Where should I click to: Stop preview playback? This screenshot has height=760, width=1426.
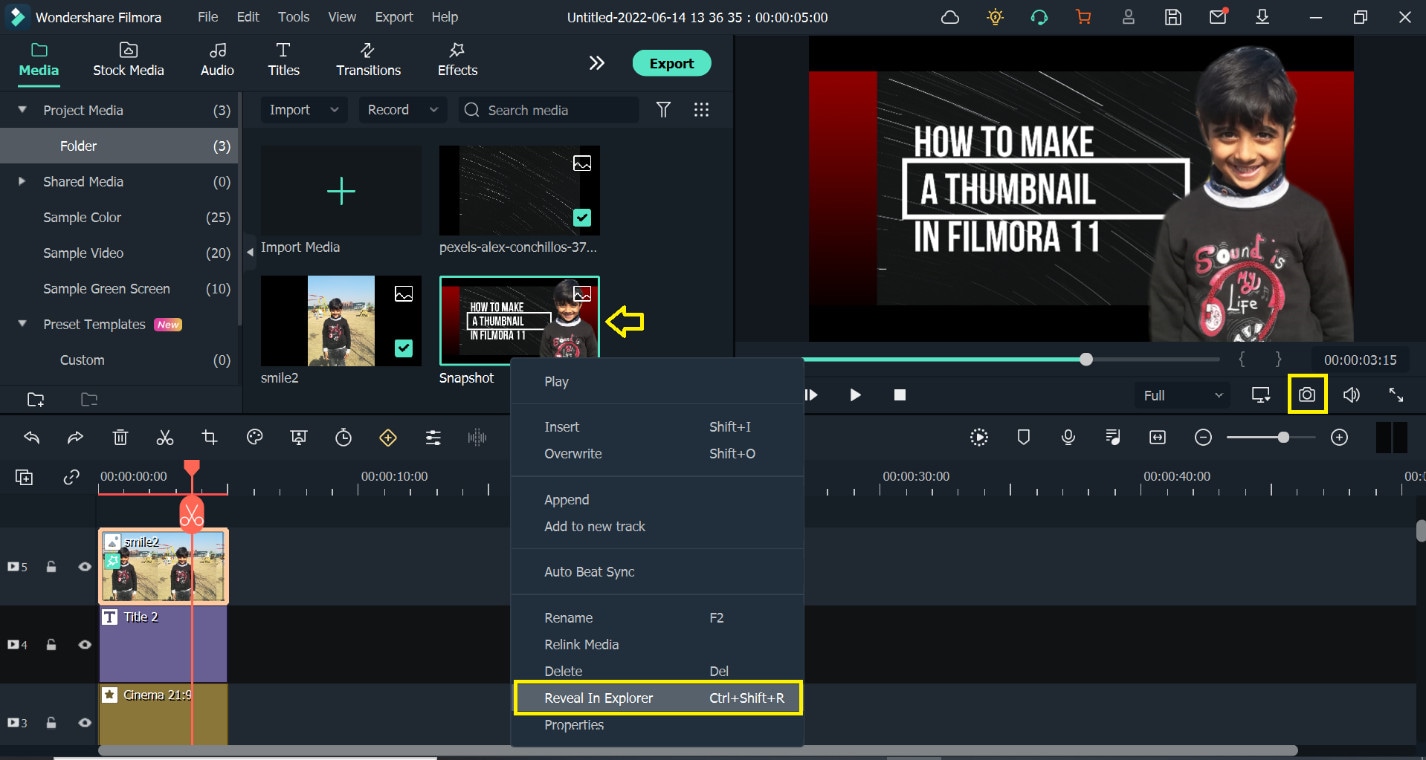[x=900, y=395]
